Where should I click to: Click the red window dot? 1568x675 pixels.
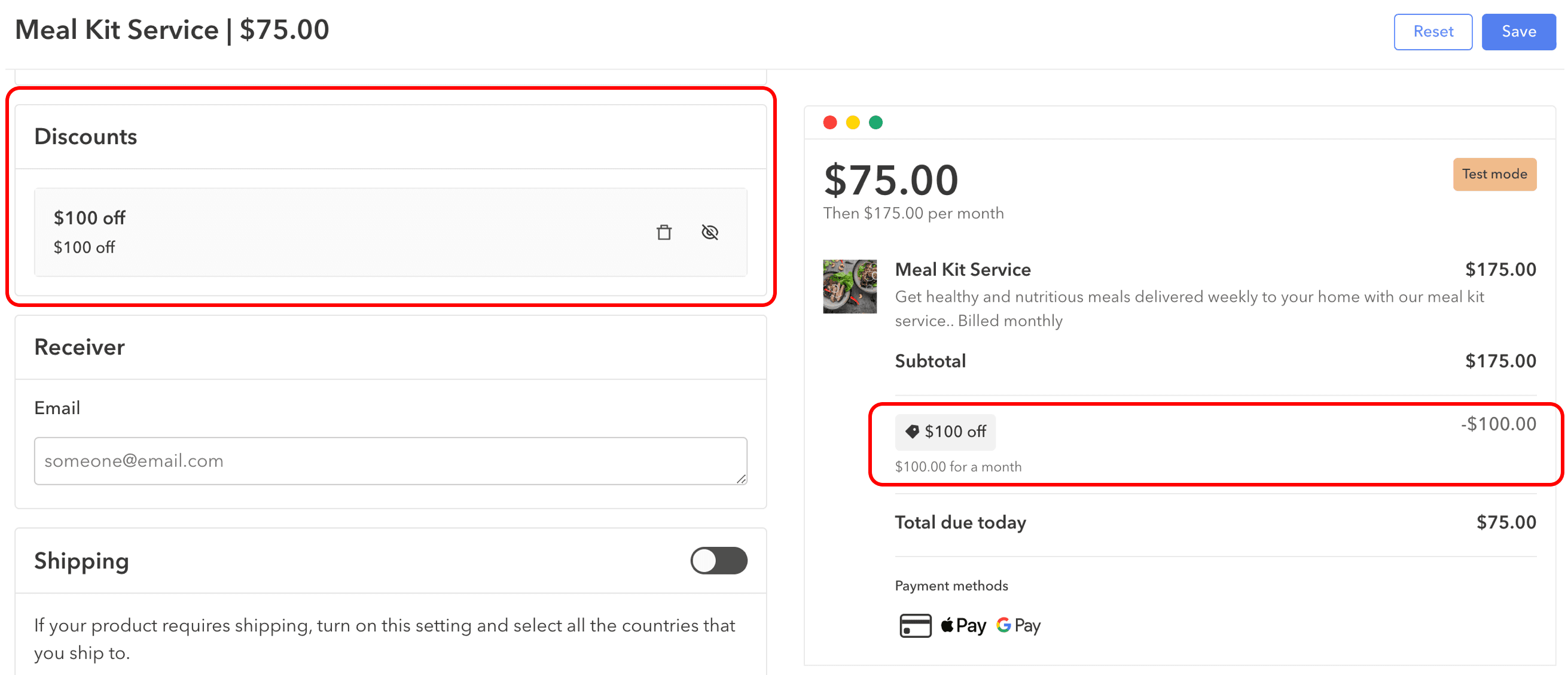pos(829,123)
